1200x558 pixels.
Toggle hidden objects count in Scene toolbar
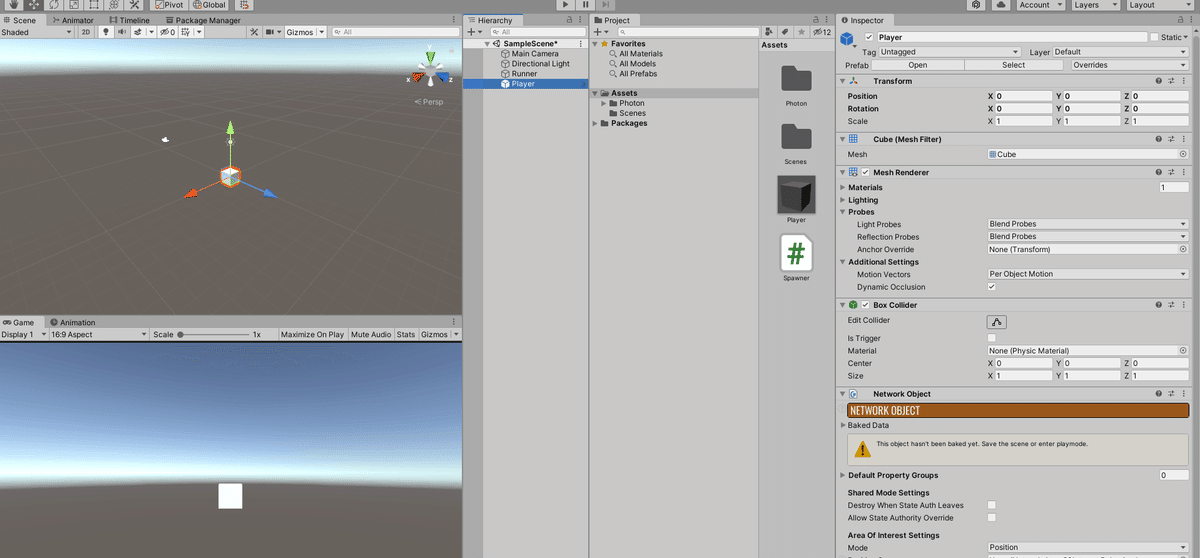(166, 32)
